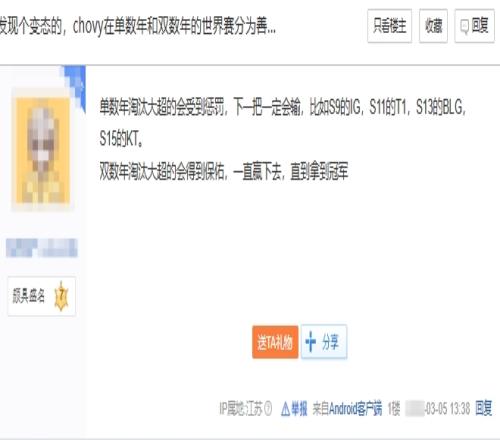Click the speech bubble reply icon

(x=464, y=27)
